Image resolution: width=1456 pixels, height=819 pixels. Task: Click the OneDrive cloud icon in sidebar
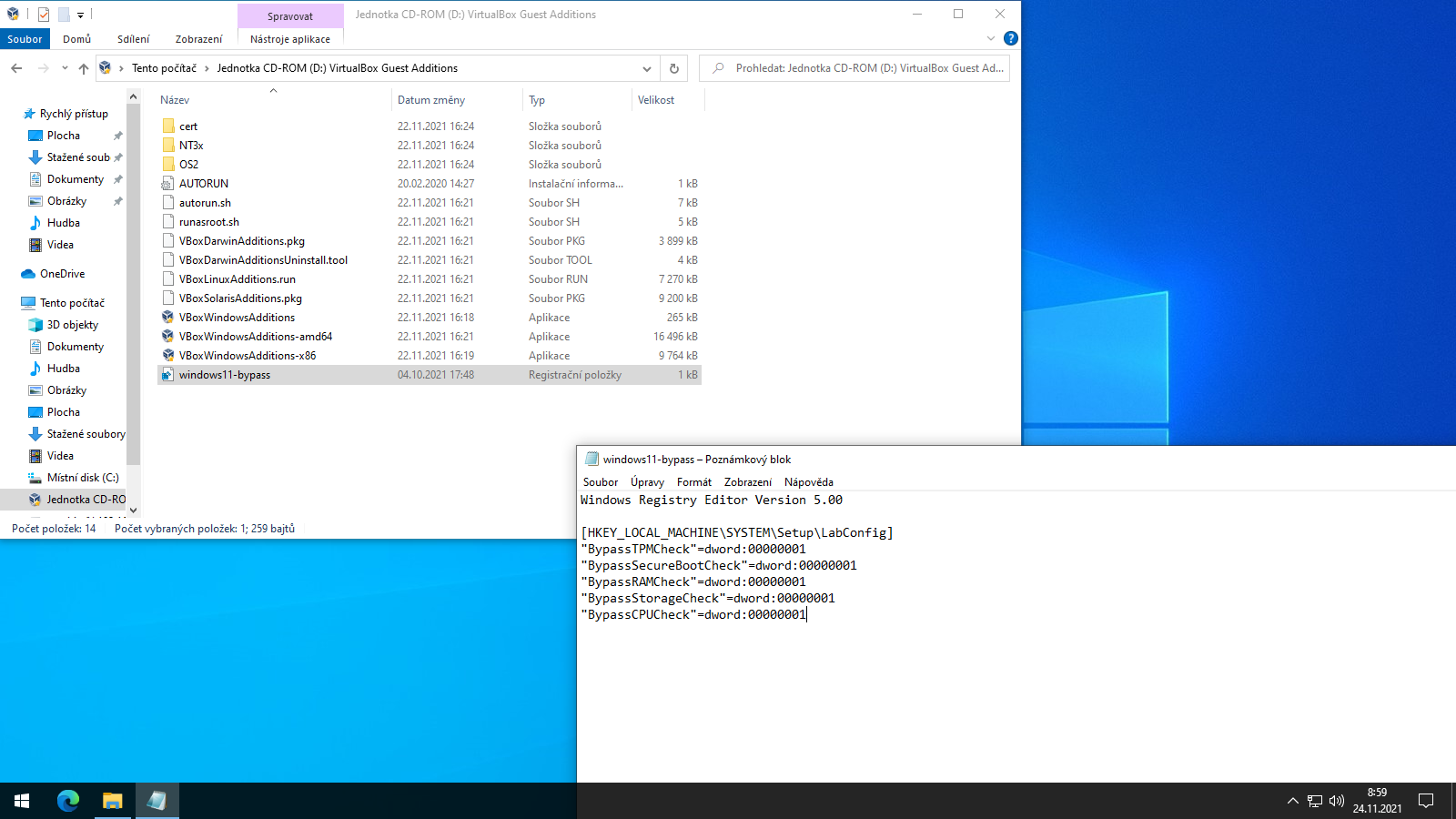[28, 274]
